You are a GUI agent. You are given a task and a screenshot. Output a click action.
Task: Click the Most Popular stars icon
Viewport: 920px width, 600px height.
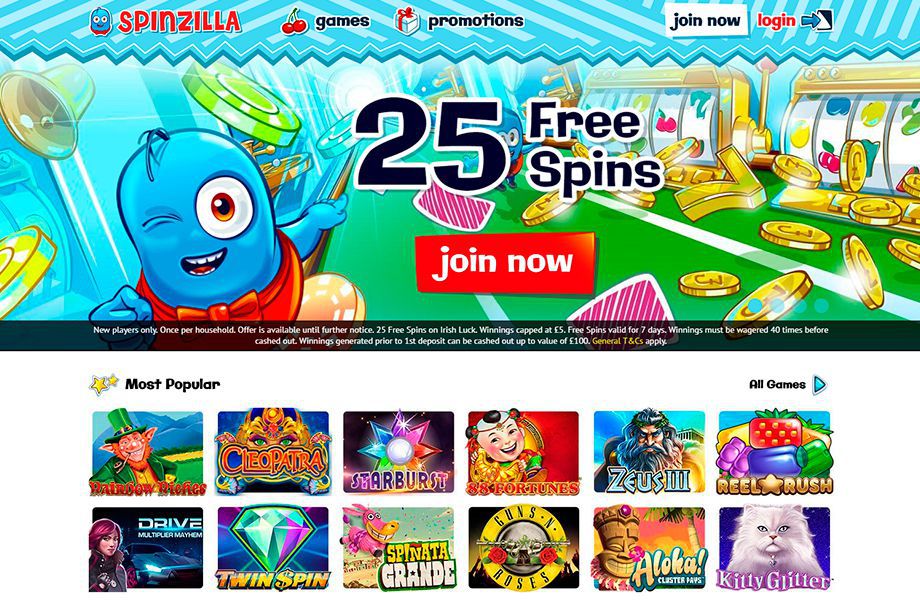[x=103, y=385]
